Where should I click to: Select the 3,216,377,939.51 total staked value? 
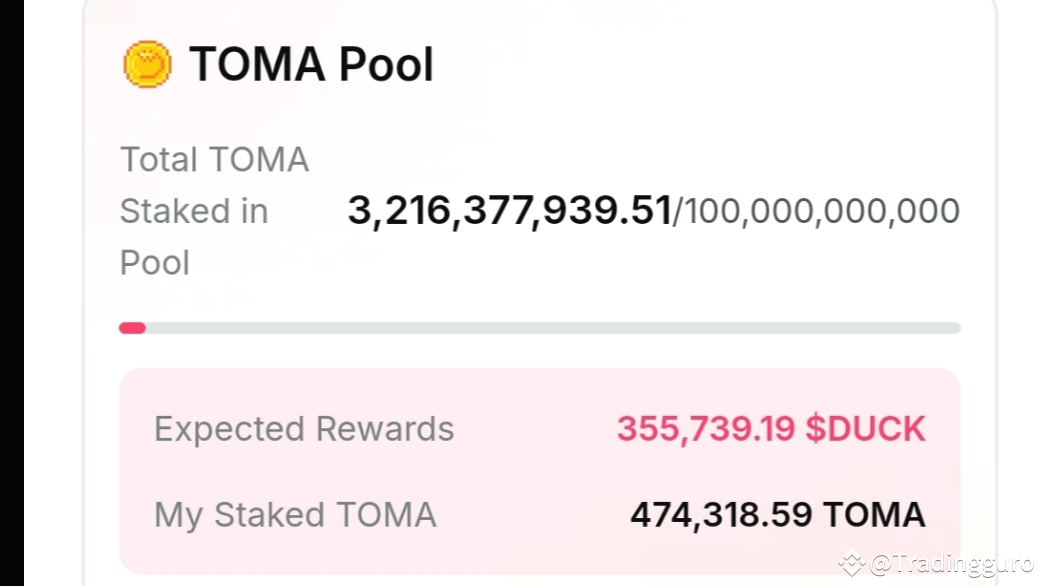(x=510, y=210)
